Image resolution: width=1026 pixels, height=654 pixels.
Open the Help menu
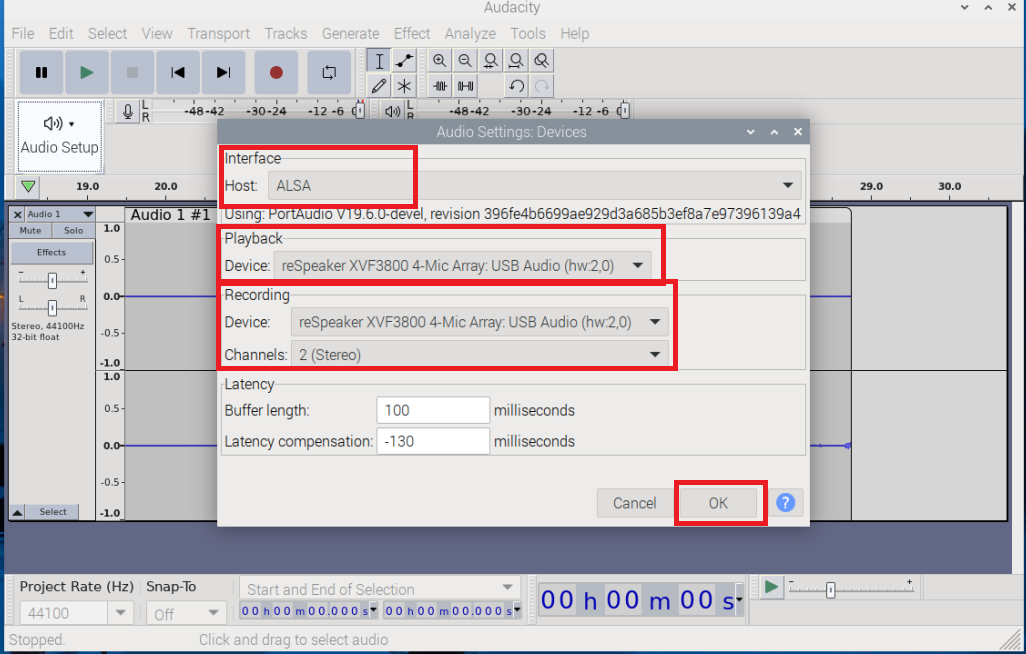pyautogui.click(x=575, y=33)
